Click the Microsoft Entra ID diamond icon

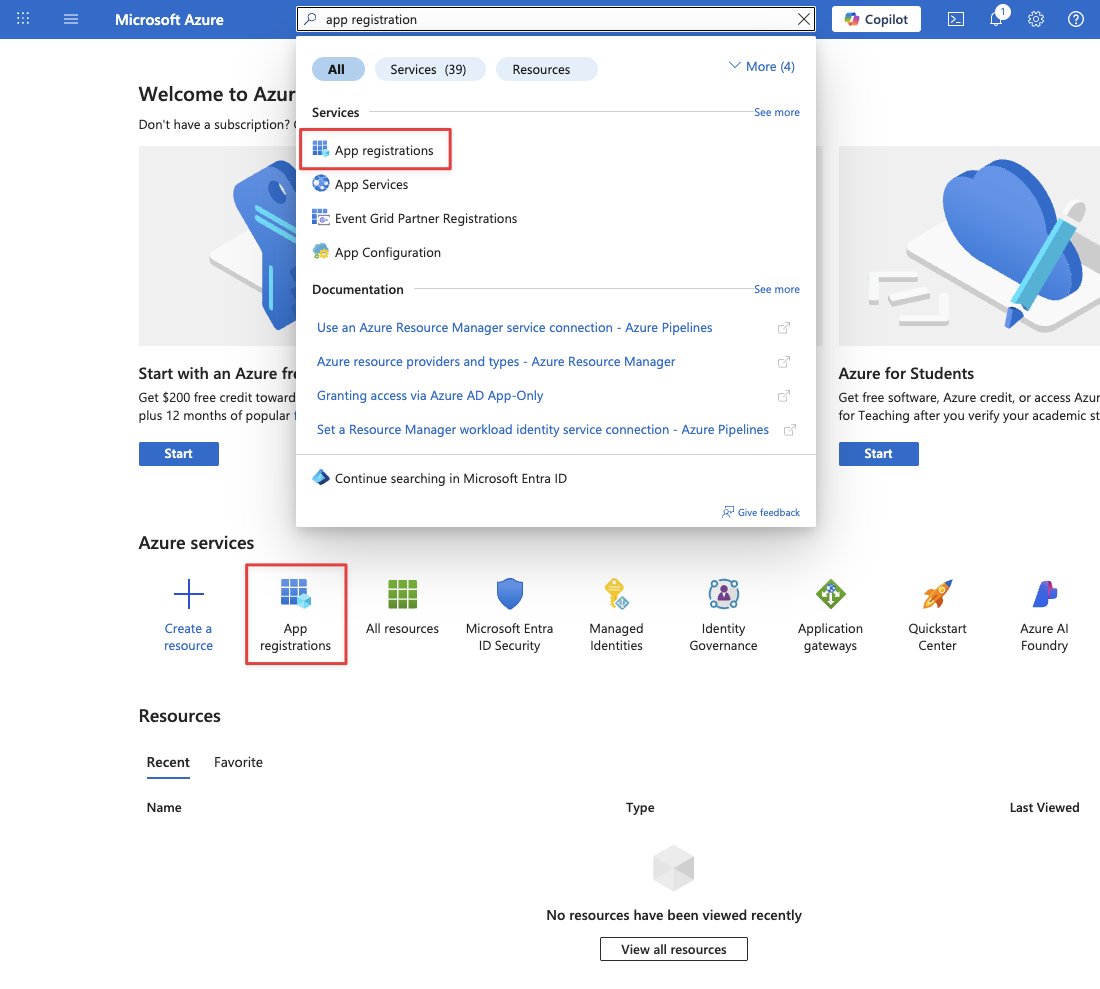321,478
